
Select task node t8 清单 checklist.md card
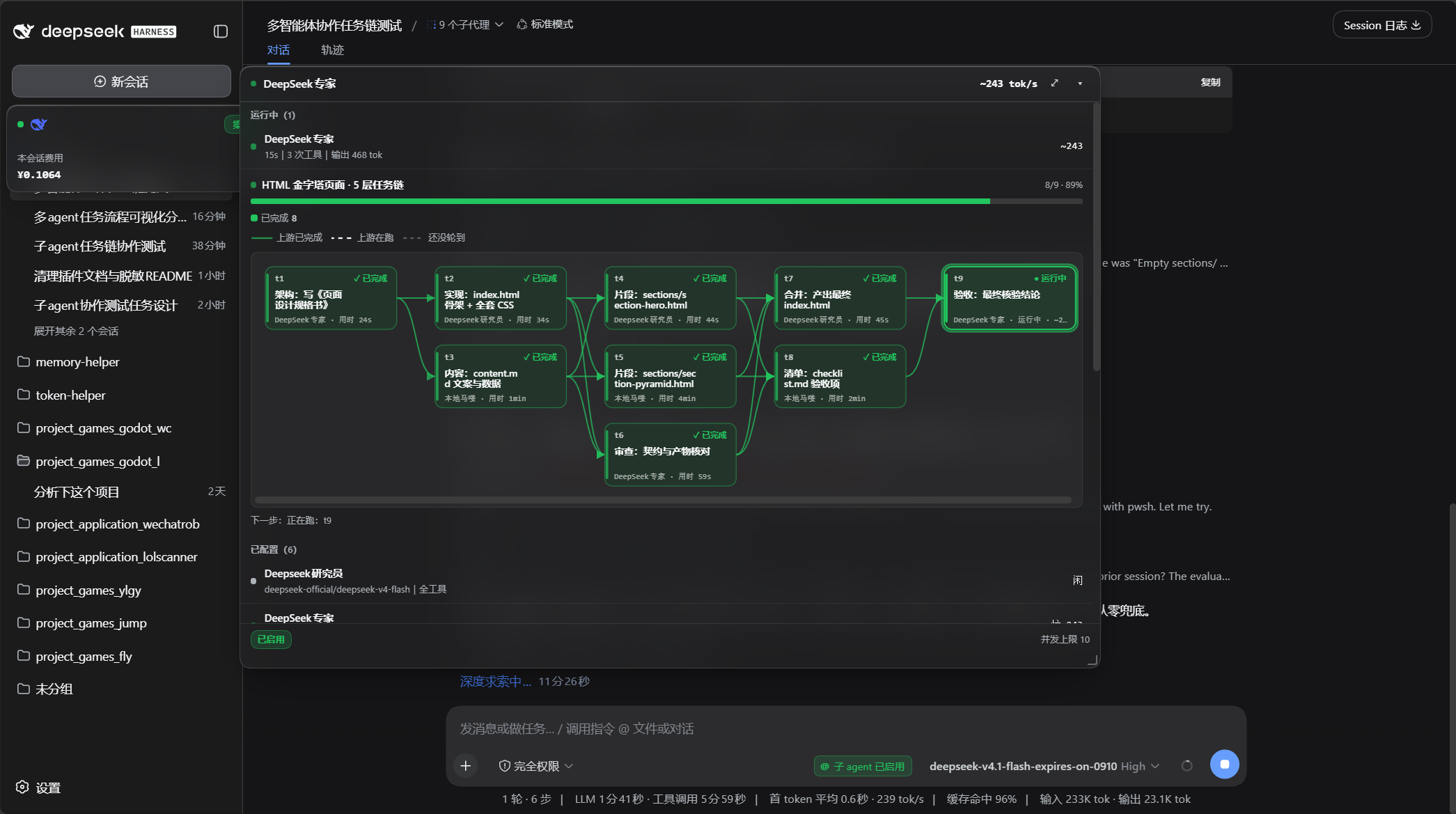click(x=840, y=377)
